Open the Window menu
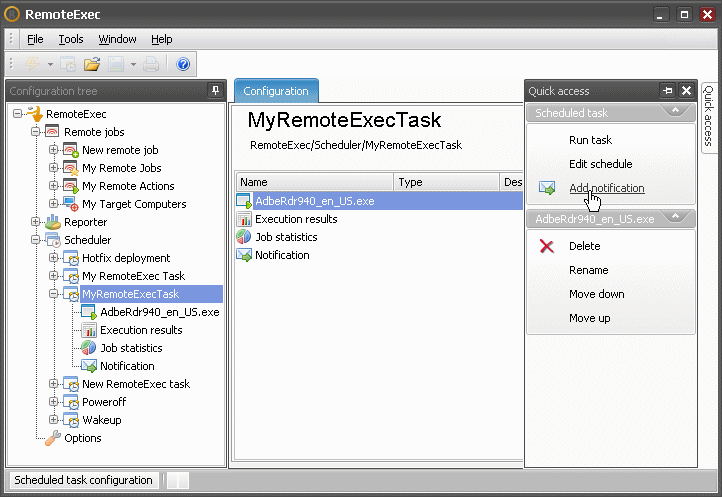The height and width of the screenshot is (497, 722). [117, 39]
